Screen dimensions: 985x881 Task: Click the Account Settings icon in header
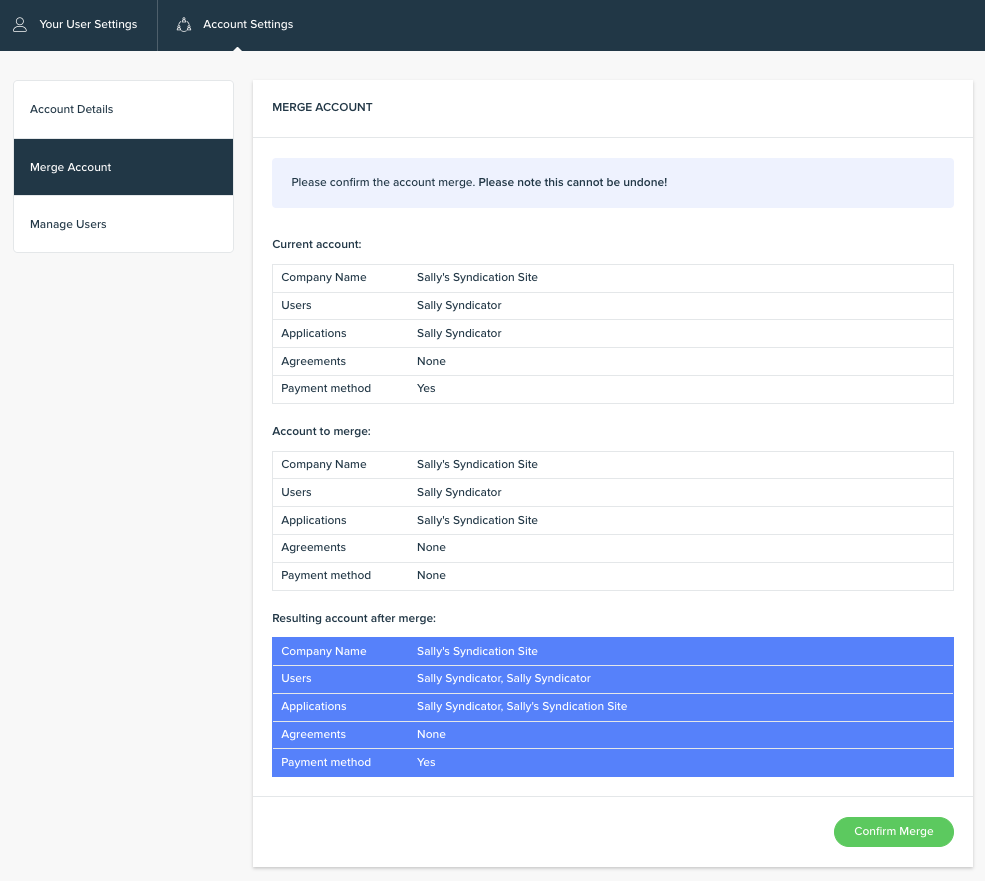[x=183, y=25]
